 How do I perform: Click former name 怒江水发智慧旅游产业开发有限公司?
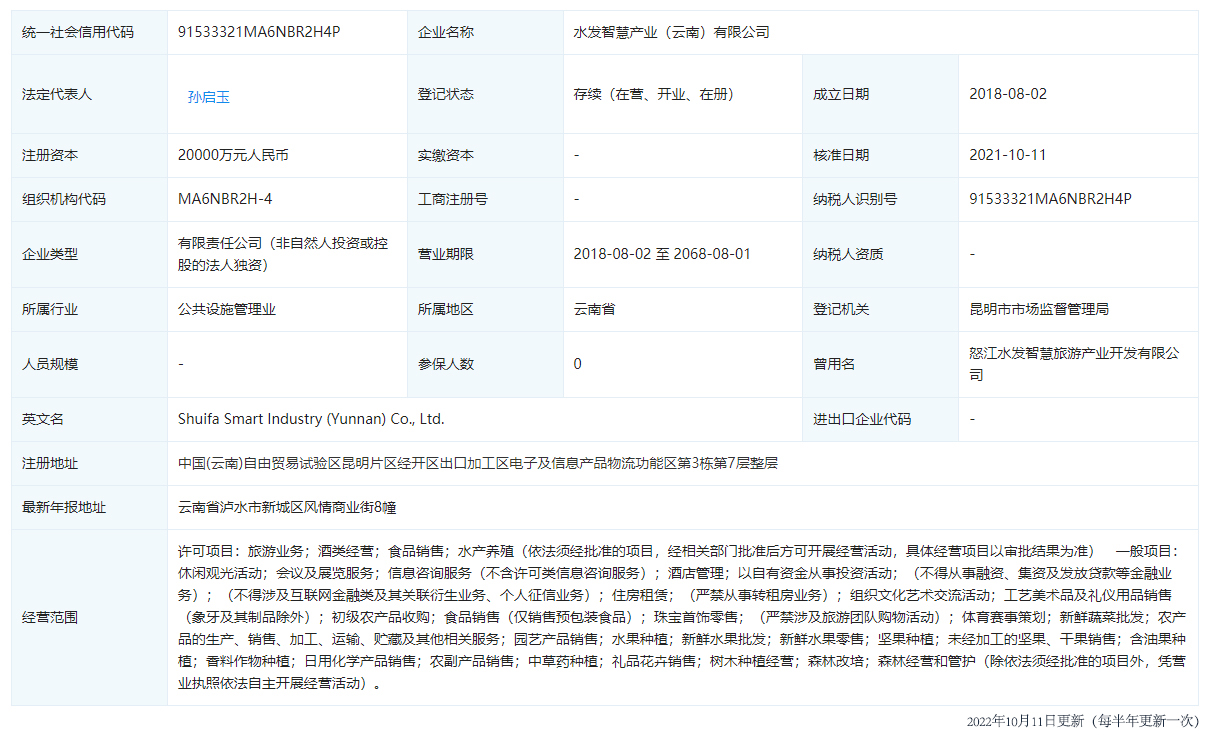1074,364
